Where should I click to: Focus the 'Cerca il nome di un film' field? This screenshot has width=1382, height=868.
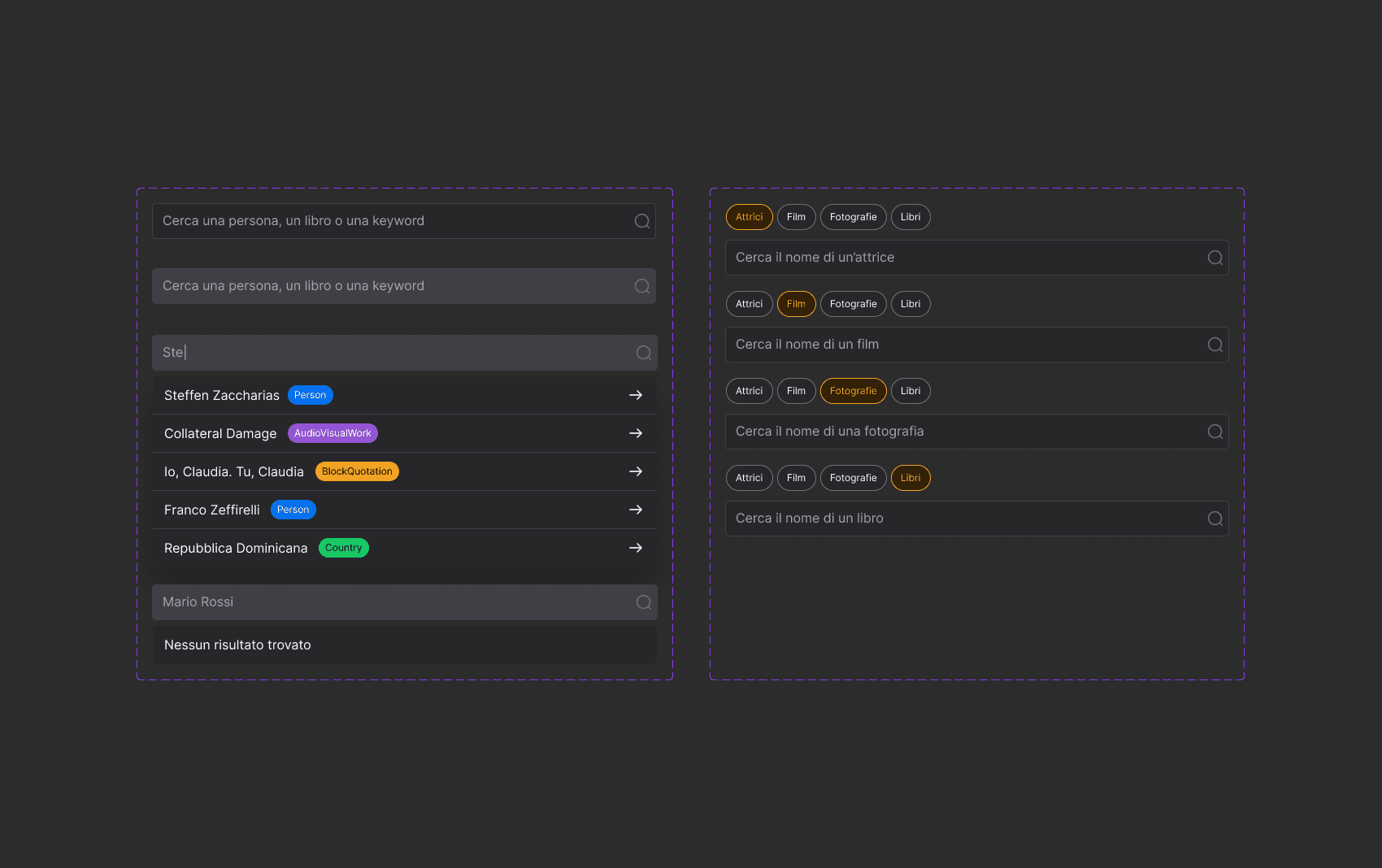(x=977, y=345)
